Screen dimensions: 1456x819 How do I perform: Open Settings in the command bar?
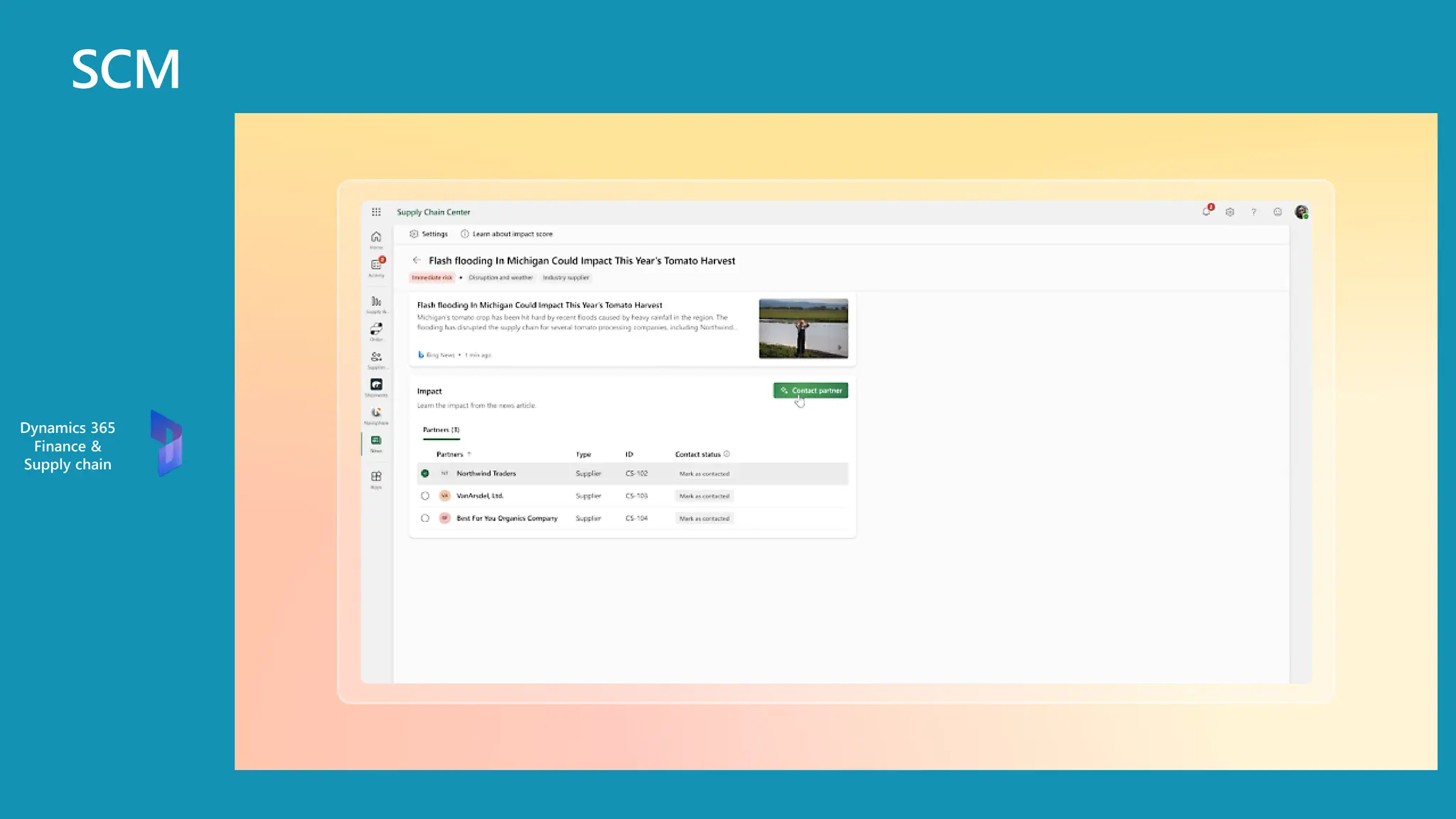[x=429, y=234]
